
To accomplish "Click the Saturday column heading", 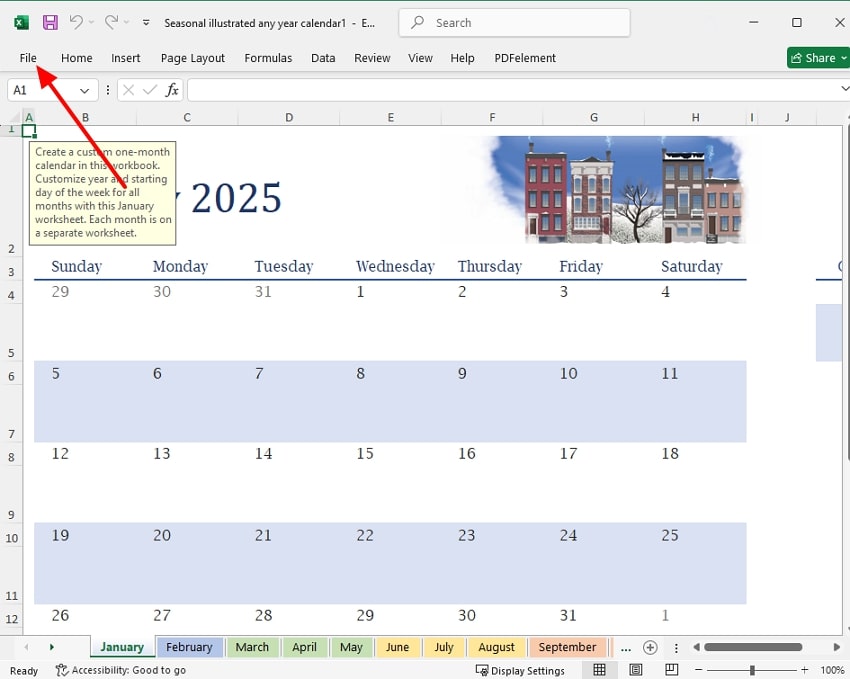I will tap(692, 266).
